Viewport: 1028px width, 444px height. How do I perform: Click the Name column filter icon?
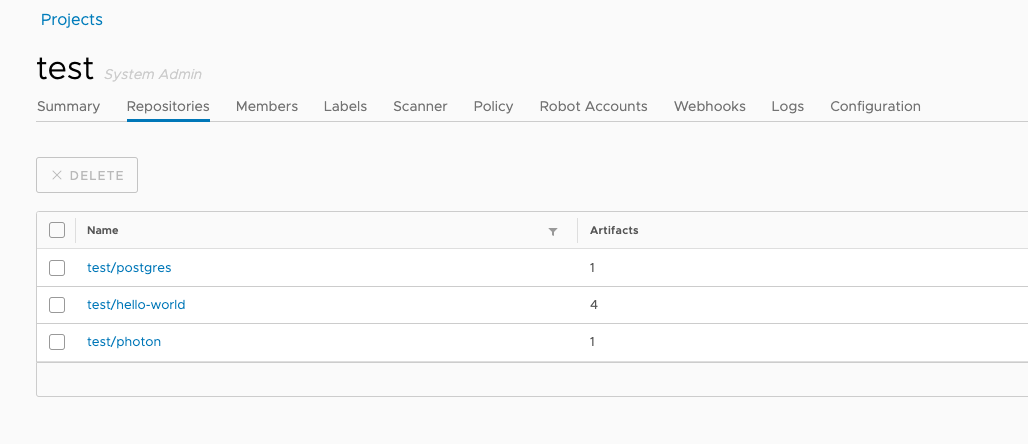552,231
